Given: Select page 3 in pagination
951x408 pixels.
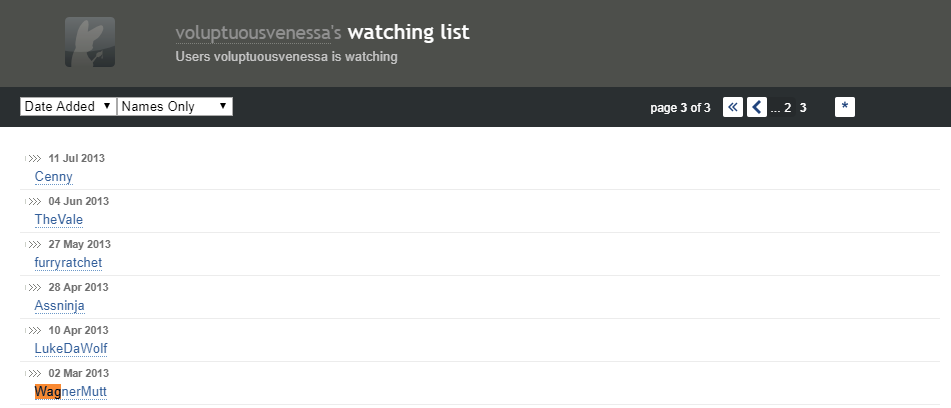Looking at the screenshot, I should pyautogui.click(x=803, y=108).
